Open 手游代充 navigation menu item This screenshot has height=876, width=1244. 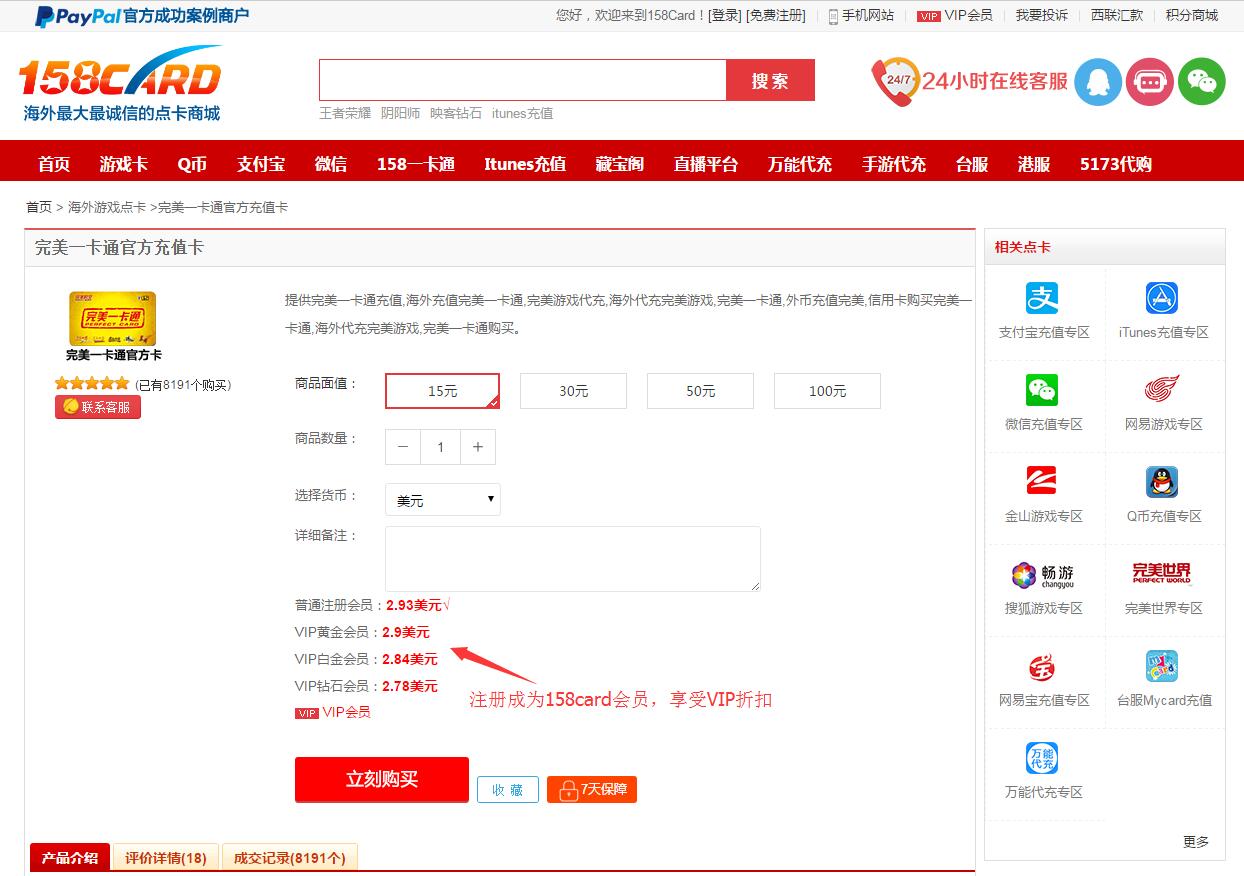(894, 164)
